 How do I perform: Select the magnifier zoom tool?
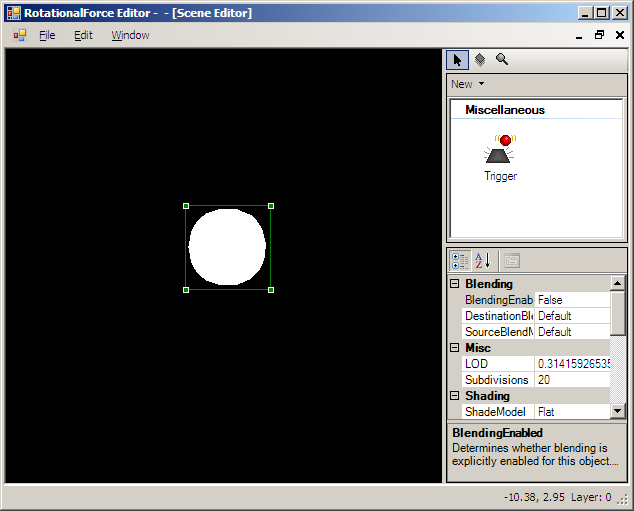[x=502, y=60]
